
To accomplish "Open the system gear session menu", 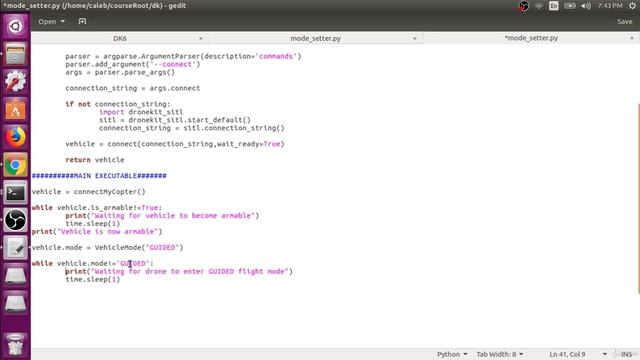I will click(632, 6).
